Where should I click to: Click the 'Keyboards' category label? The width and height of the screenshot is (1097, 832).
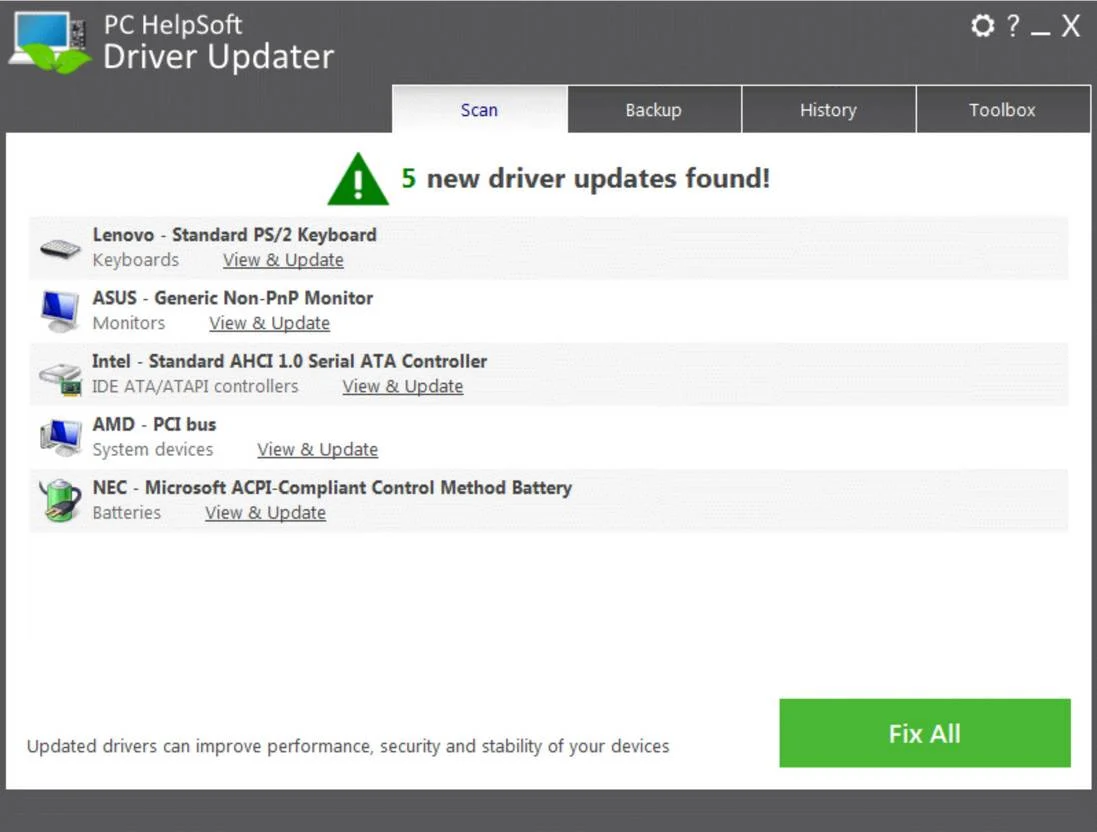(x=136, y=260)
